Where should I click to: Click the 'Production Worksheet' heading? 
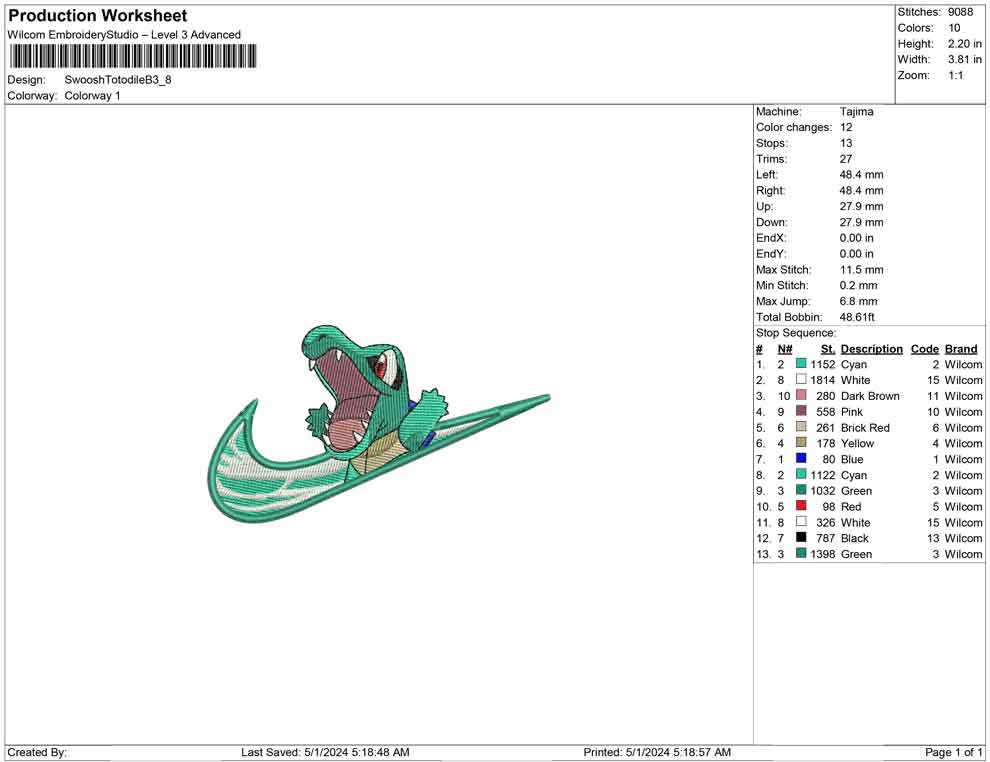pyautogui.click(x=98, y=16)
